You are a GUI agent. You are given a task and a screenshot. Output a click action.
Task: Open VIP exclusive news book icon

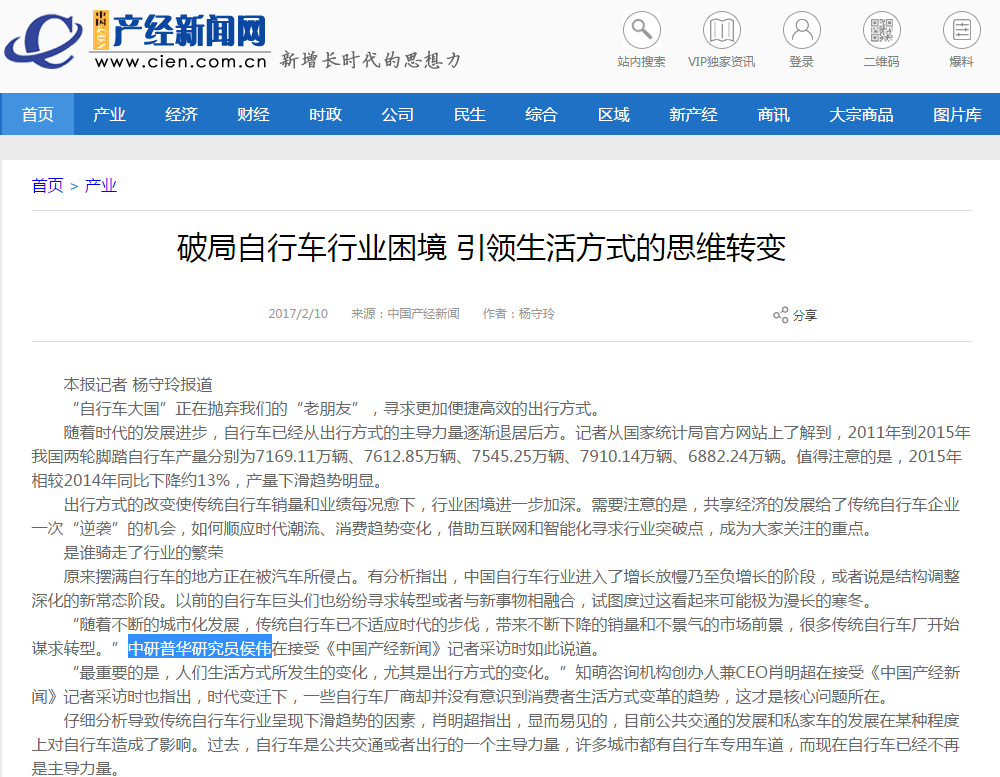click(x=722, y=30)
